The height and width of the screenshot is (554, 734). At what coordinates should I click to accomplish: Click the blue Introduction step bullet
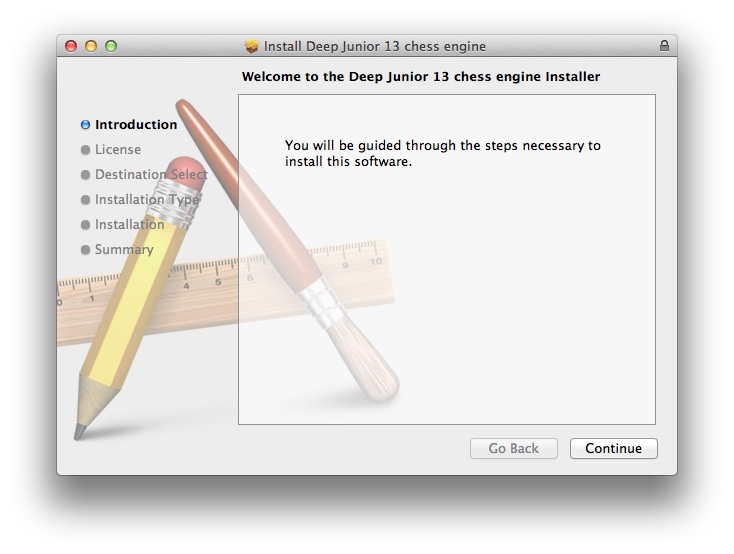(85, 125)
